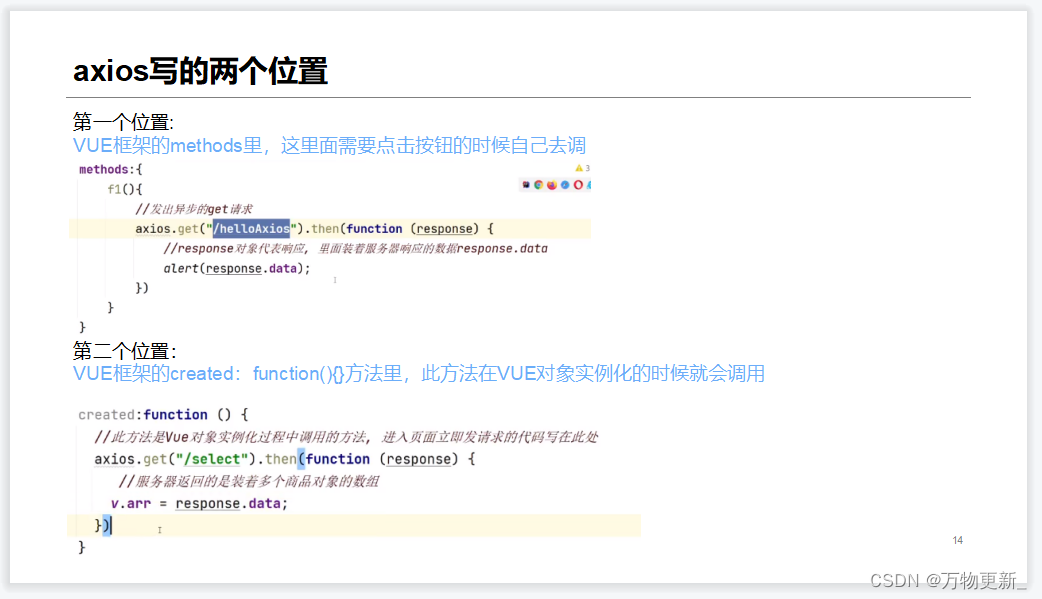1042x599 pixels.
Task: Open preview in Chrome browser icon
Action: (539, 185)
